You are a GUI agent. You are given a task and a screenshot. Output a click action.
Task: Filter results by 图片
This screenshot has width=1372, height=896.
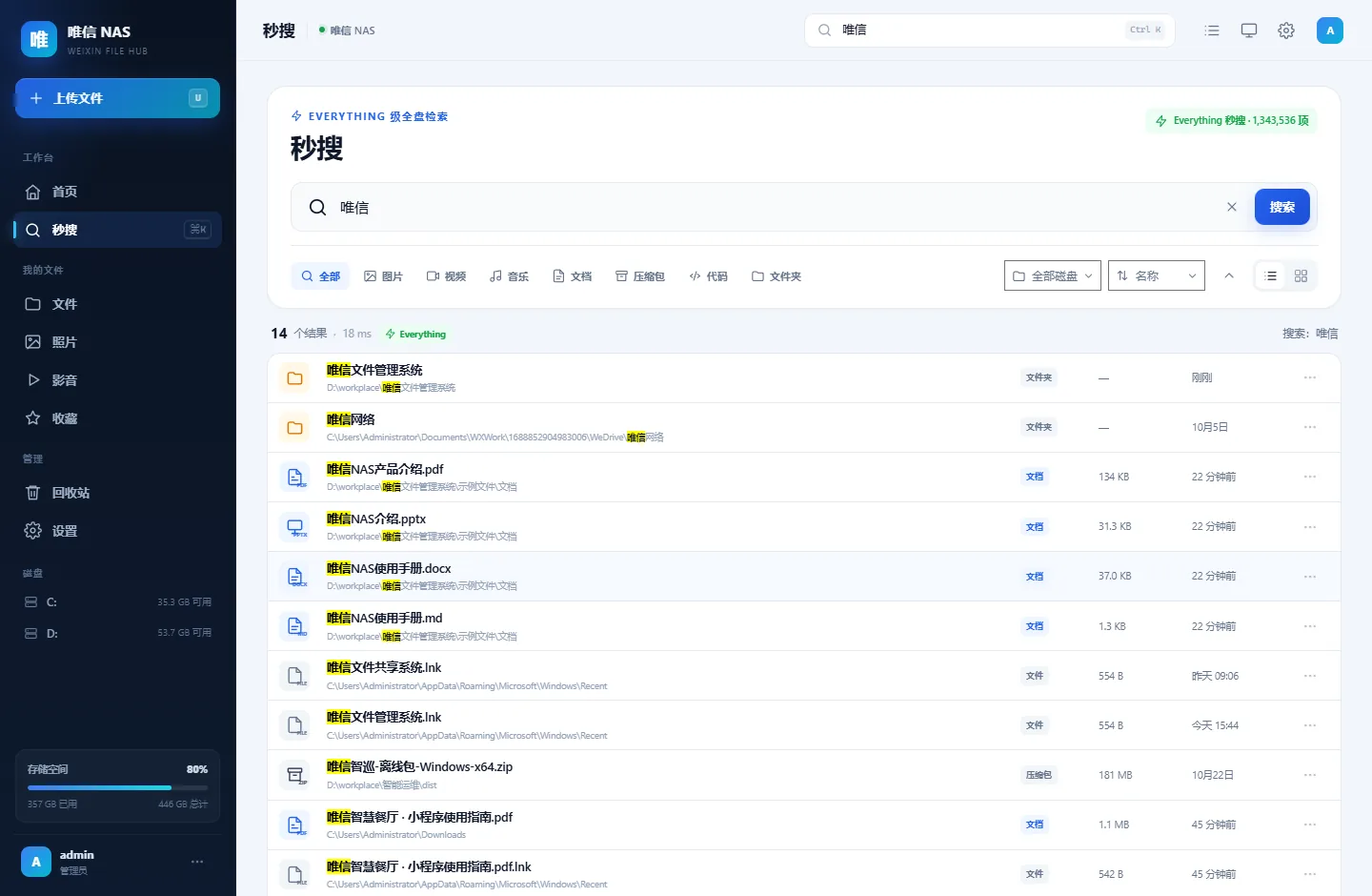pos(383,276)
